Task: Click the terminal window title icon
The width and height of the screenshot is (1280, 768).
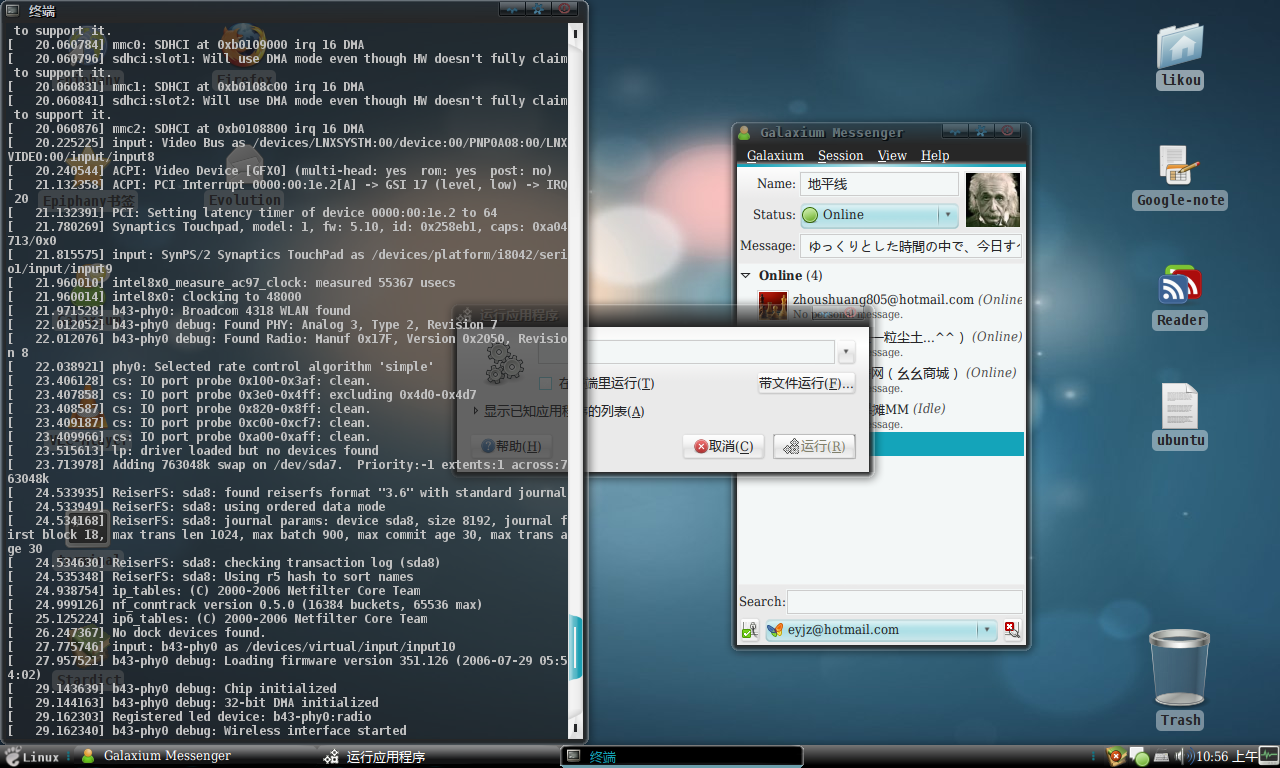Action: 13,11
